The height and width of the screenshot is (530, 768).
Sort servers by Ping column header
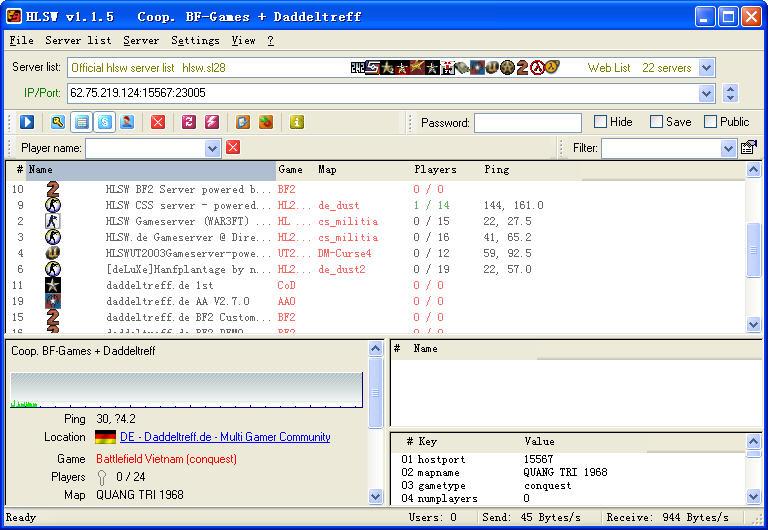pyautogui.click(x=497, y=170)
